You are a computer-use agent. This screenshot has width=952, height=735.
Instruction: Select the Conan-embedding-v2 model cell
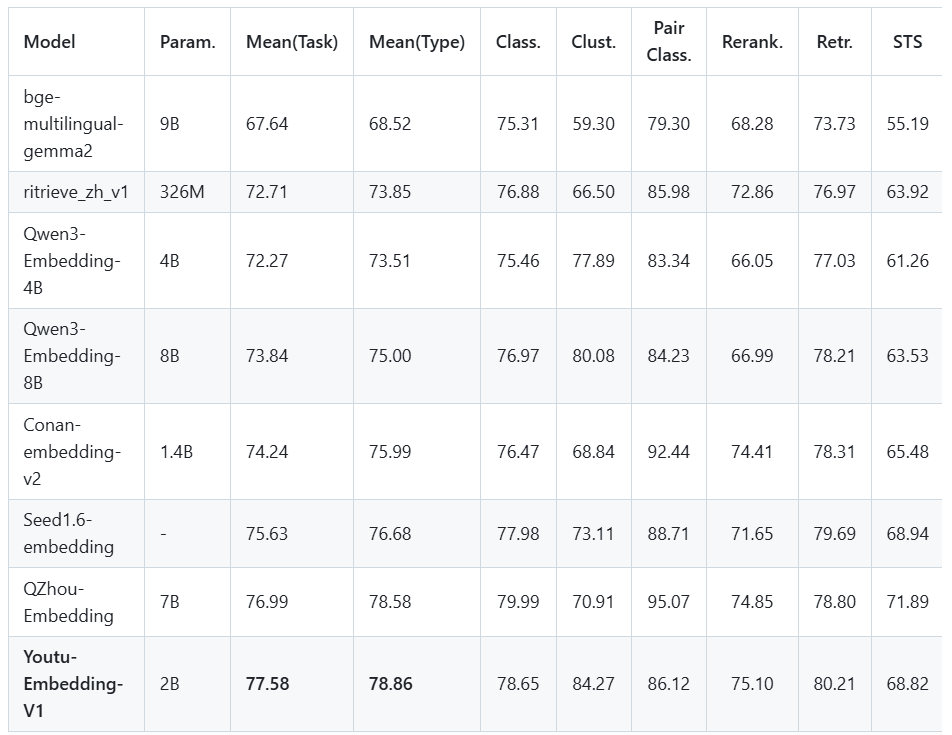(72, 452)
